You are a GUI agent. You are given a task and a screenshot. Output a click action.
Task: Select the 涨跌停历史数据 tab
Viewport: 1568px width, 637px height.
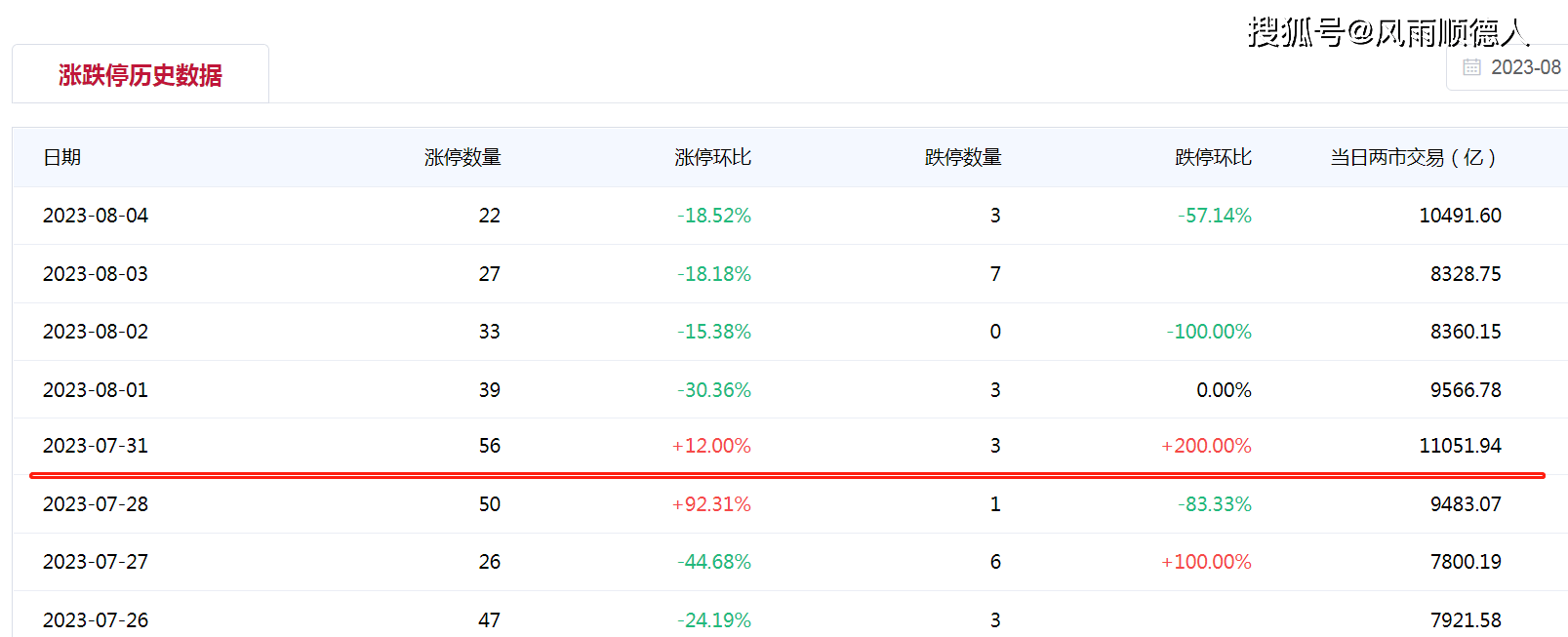click(141, 75)
